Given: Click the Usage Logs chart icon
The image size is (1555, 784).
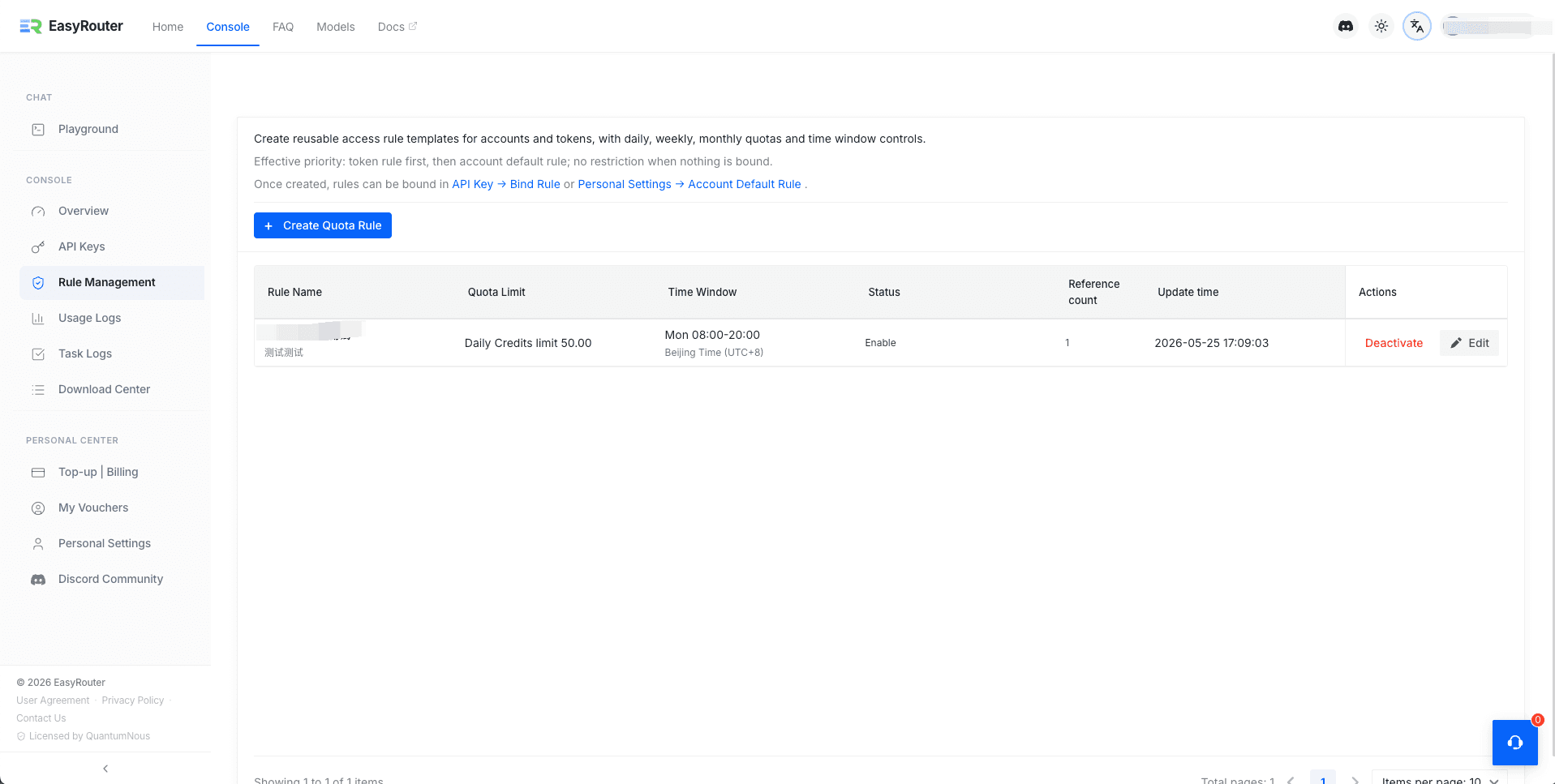Looking at the screenshot, I should click(x=38, y=318).
